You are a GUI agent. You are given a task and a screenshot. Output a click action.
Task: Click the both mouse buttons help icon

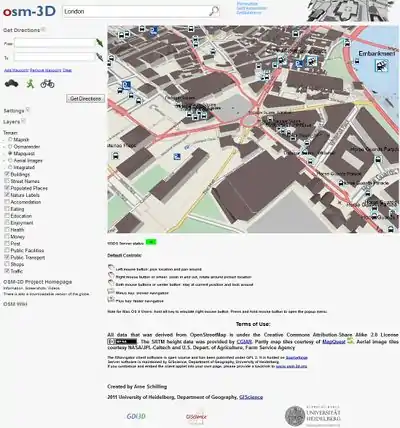111,283
